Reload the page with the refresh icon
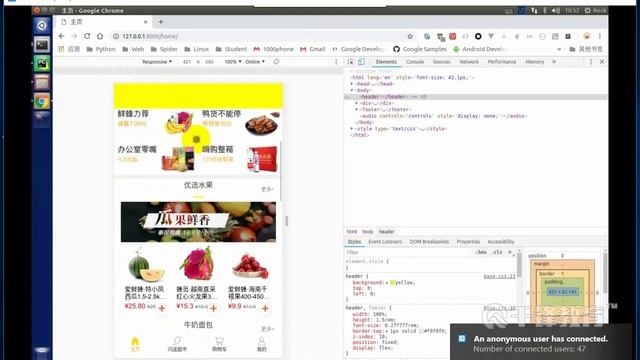Viewport: 640px width, 360px height. [x=87, y=36]
